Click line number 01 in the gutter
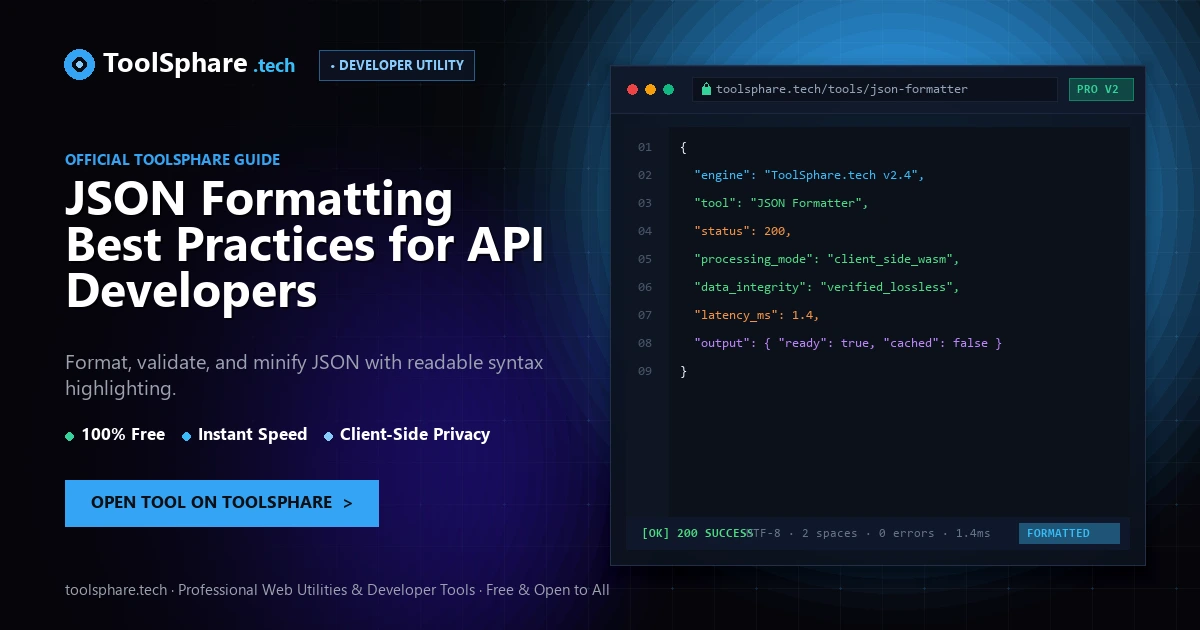Screen dimensions: 1200x630 (x=645, y=147)
